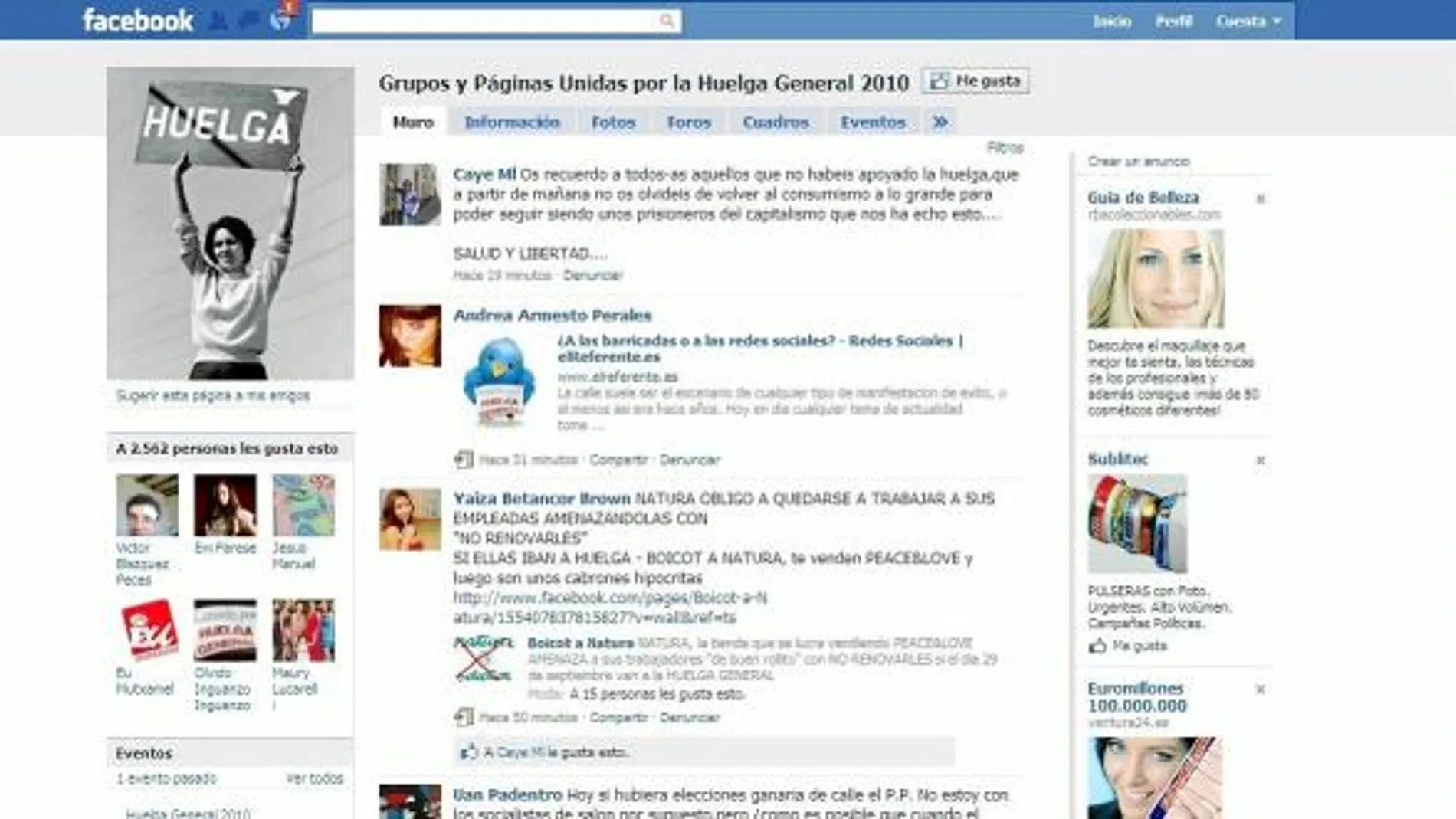Open the ¿A las barricadas o a las redes sociales? article

(760, 349)
